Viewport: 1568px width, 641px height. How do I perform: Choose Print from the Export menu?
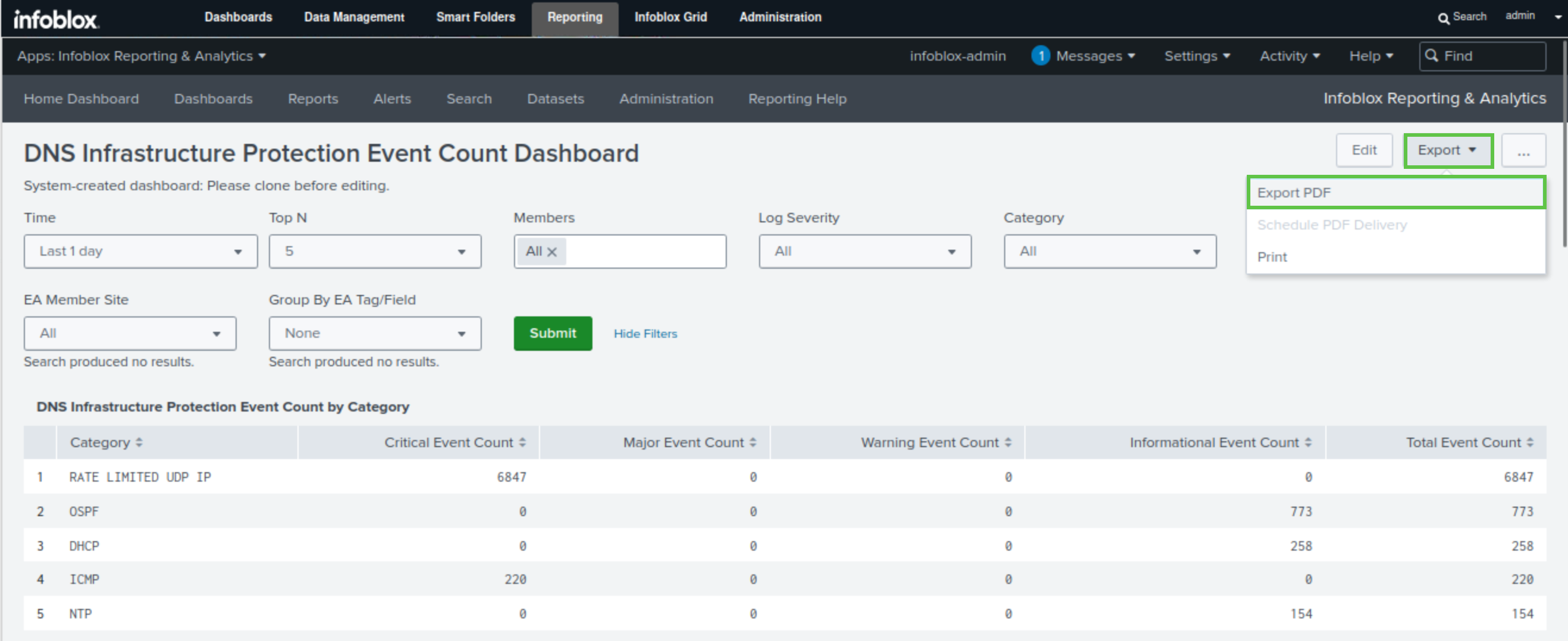(1395, 257)
